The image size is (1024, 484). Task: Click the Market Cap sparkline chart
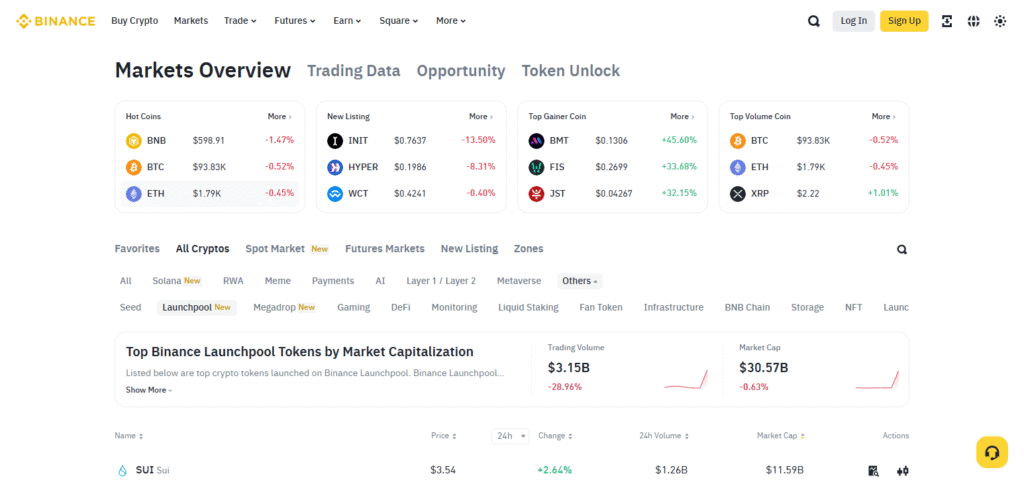pyautogui.click(x=877, y=379)
